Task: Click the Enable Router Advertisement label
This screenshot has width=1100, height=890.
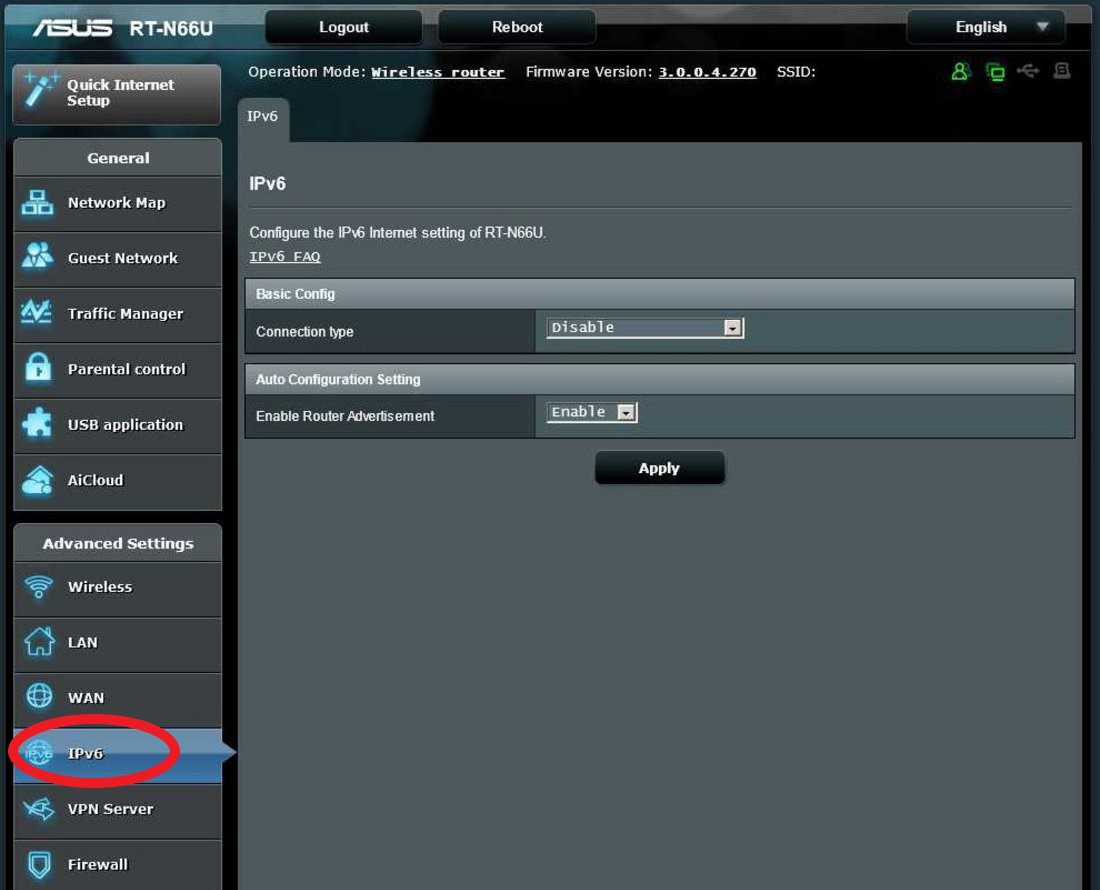Action: pyautogui.click(x=345, y=416)
